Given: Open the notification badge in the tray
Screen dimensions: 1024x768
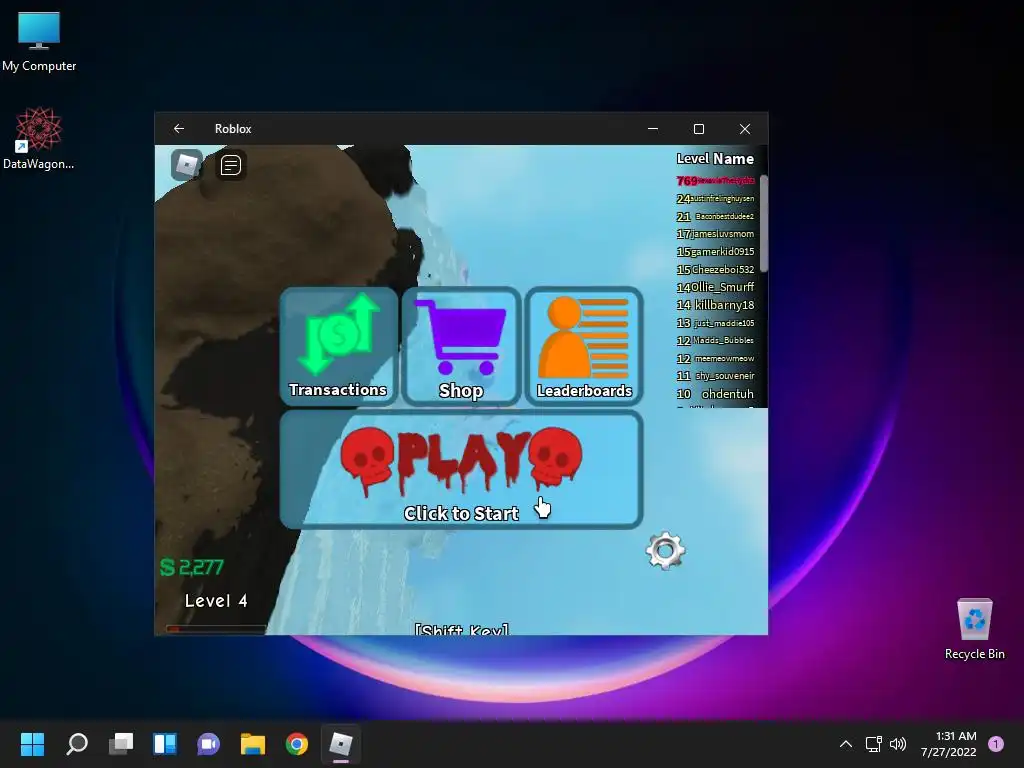Looking at the screenshot, I should click(x=996, y=744).
